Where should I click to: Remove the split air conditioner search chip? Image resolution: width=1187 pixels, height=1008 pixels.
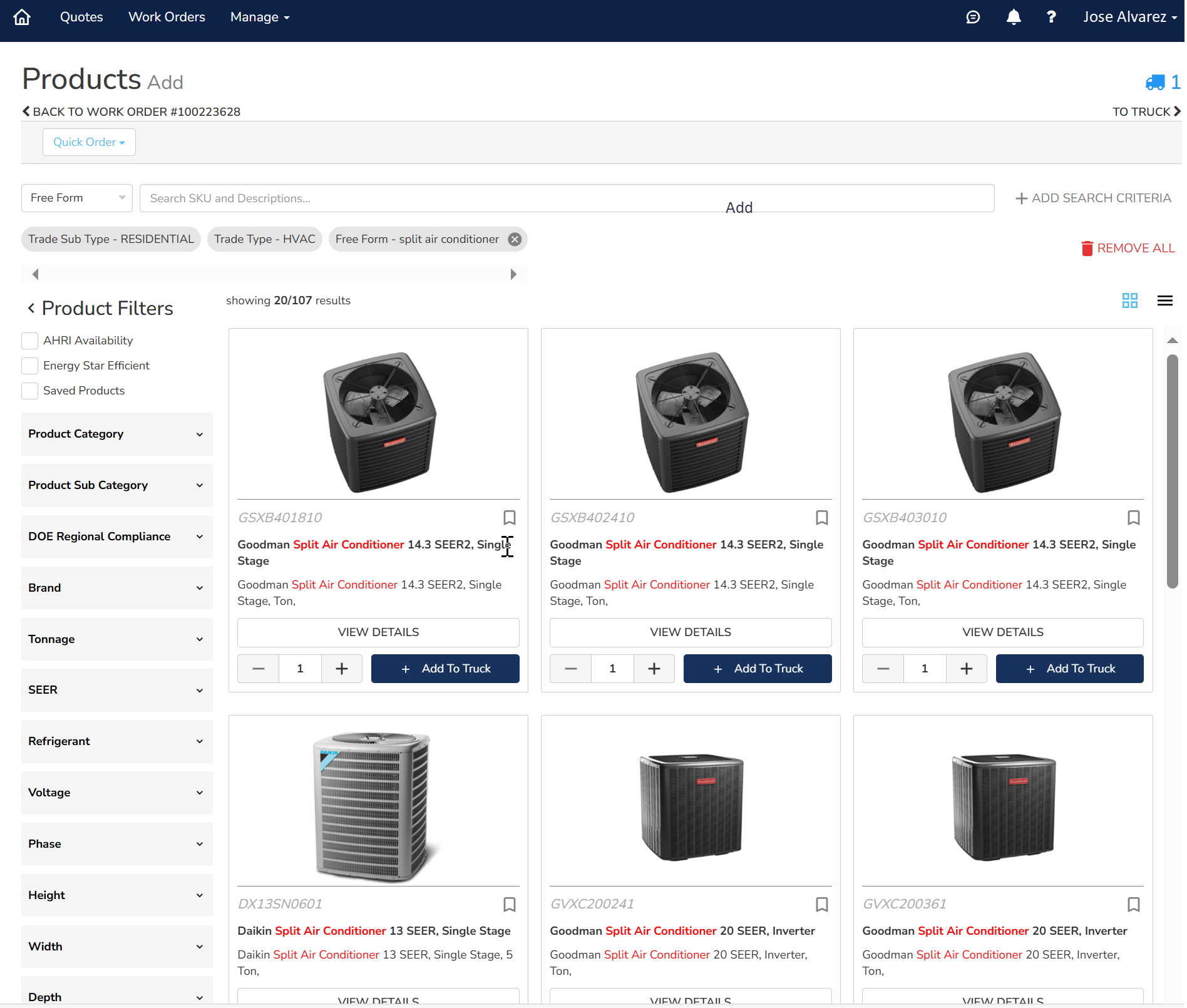(515, 239)
